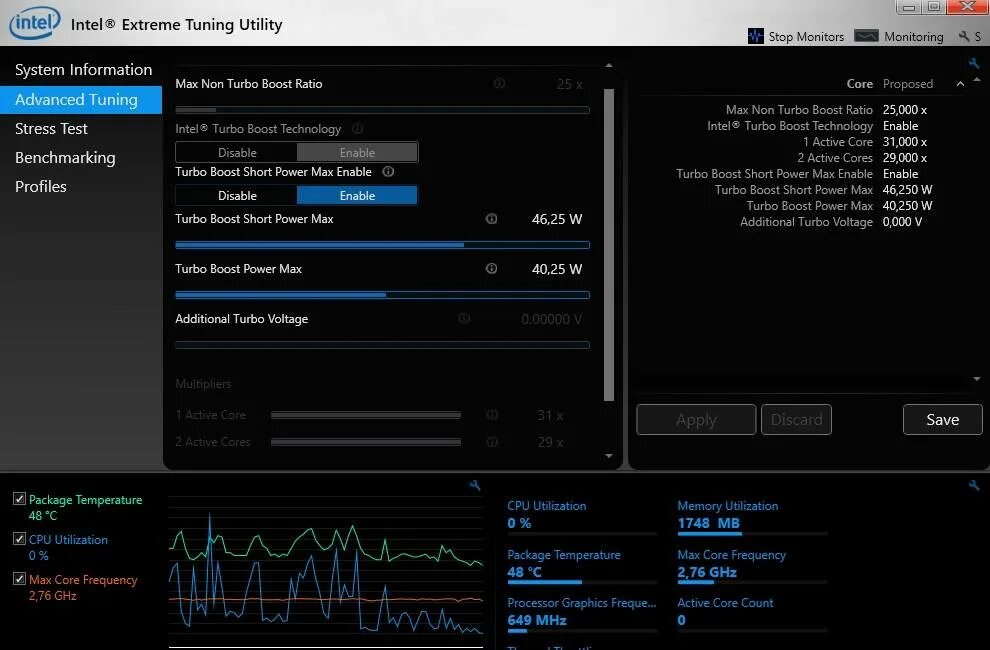Click the Core column header
This screenshot has width=990, height=650.
tap(859, 83)
